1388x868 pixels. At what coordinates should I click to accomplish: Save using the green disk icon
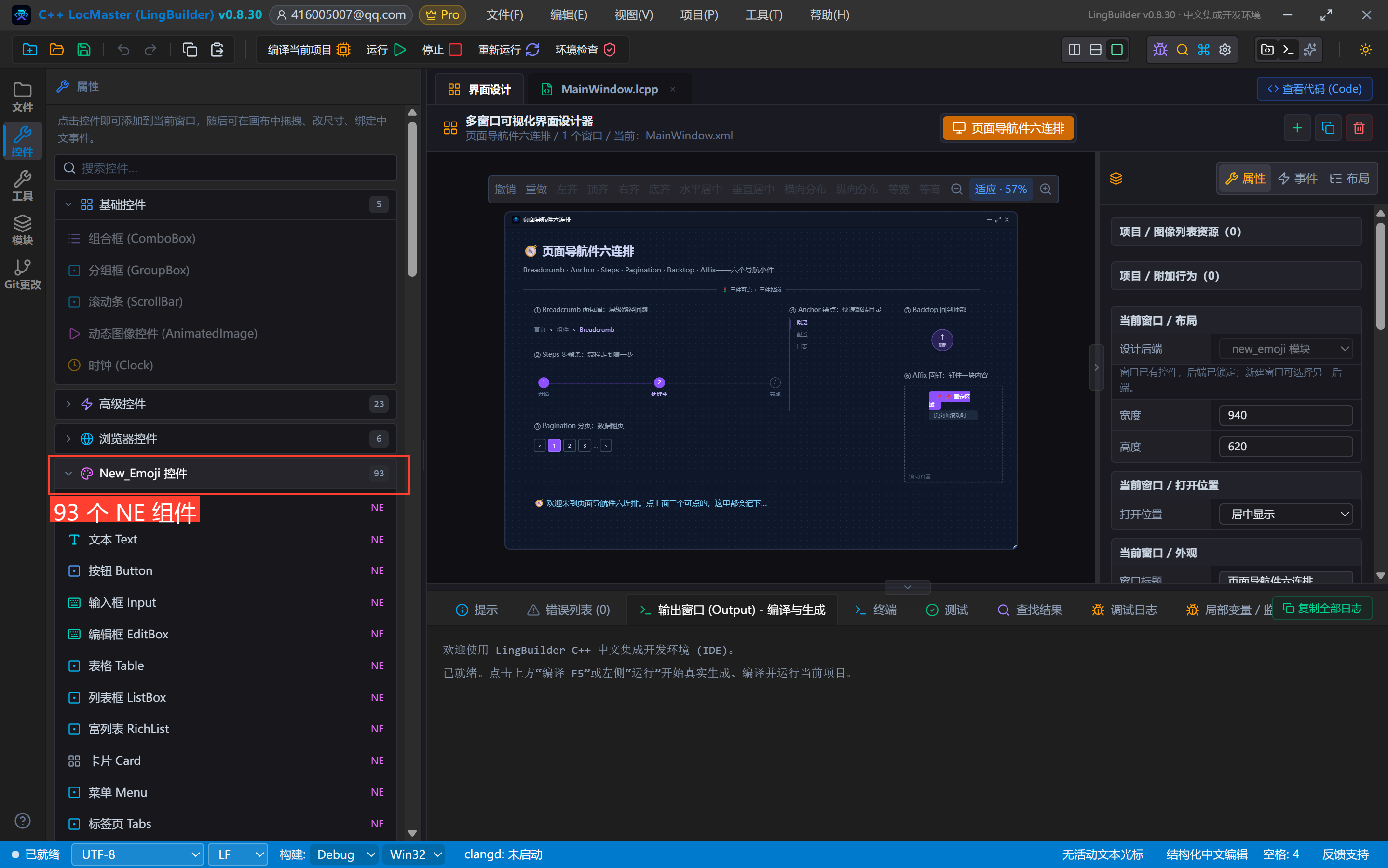84,49
